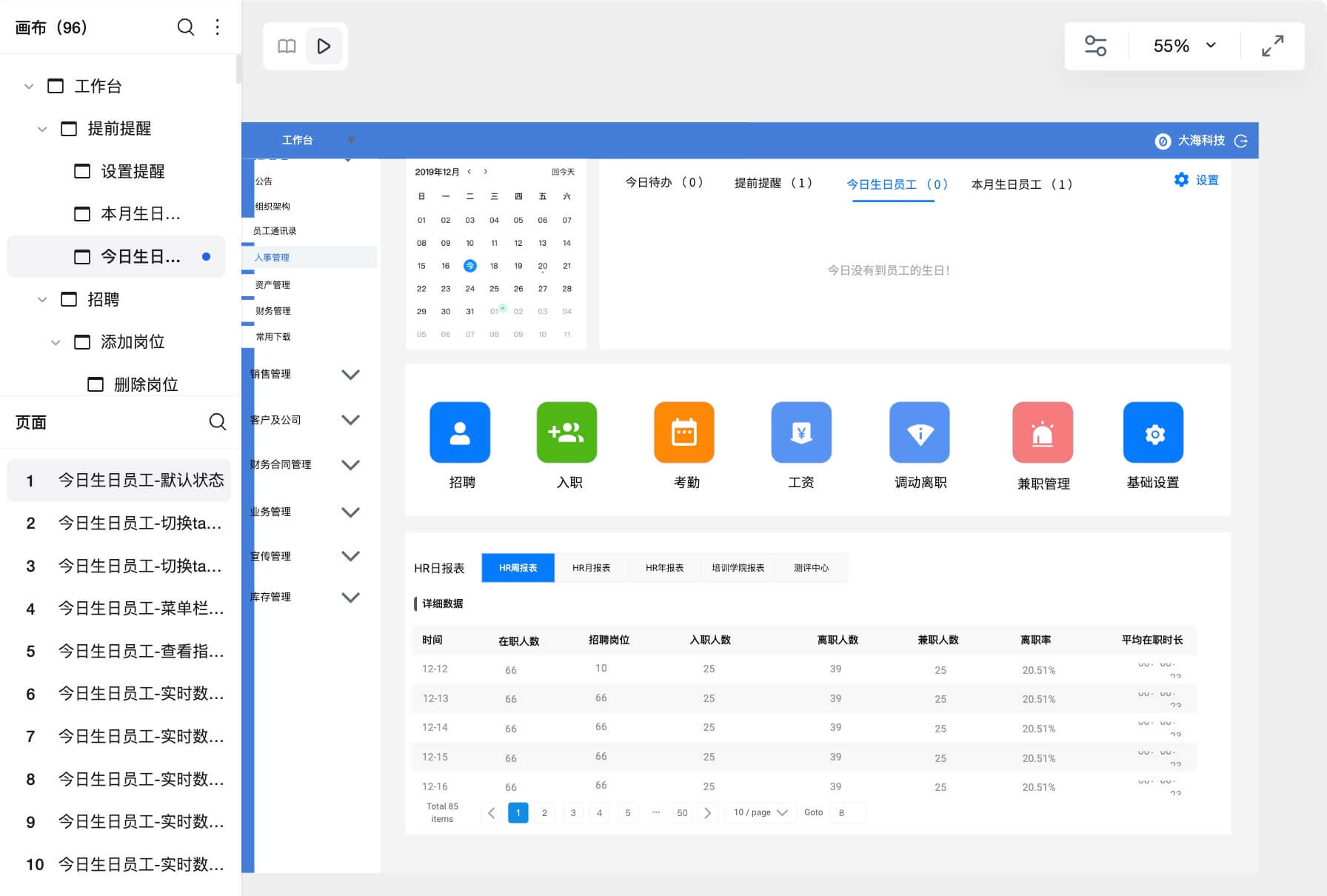Go to pagination page 2
1327x896 pixels.
click(545, 812)
